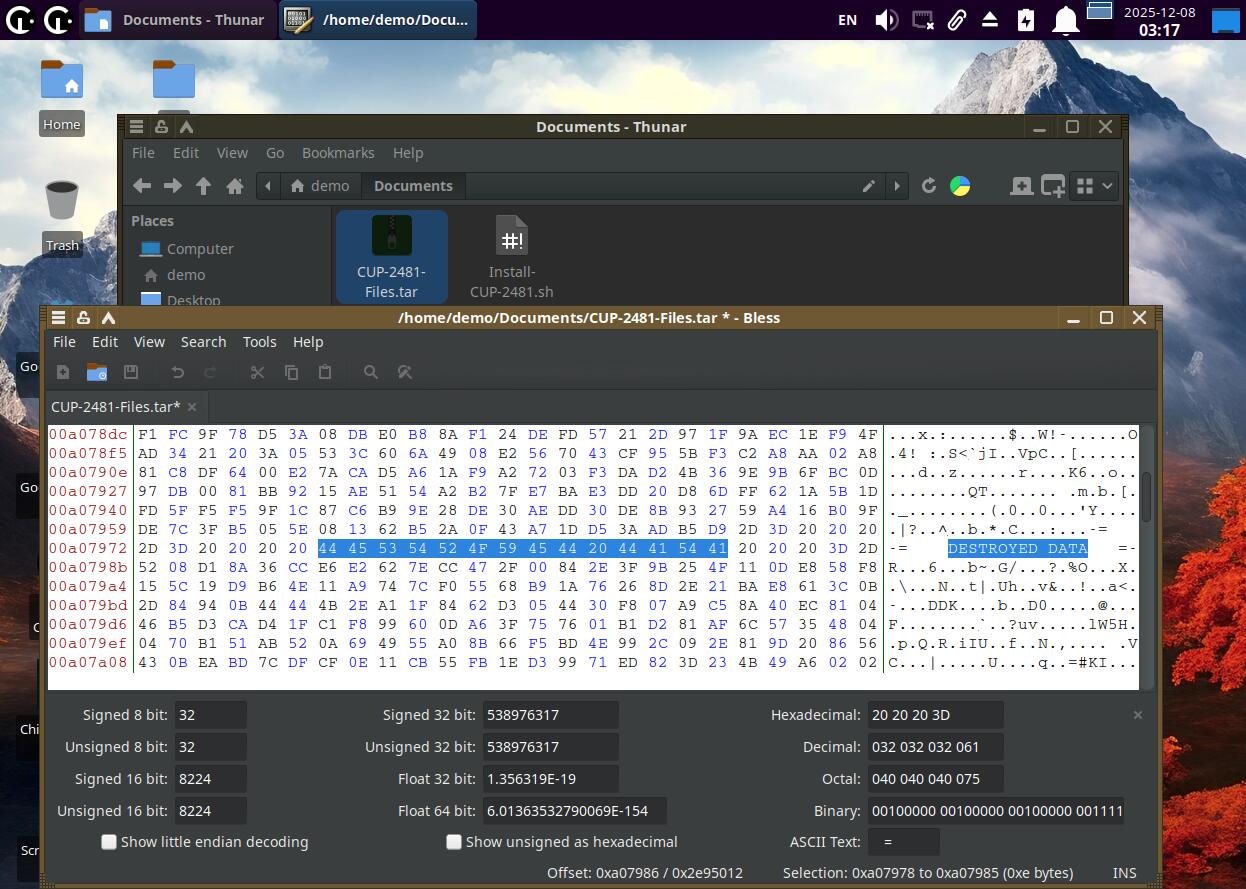
Task: Open the File menu in Thunar
Action: pos(143,153)
